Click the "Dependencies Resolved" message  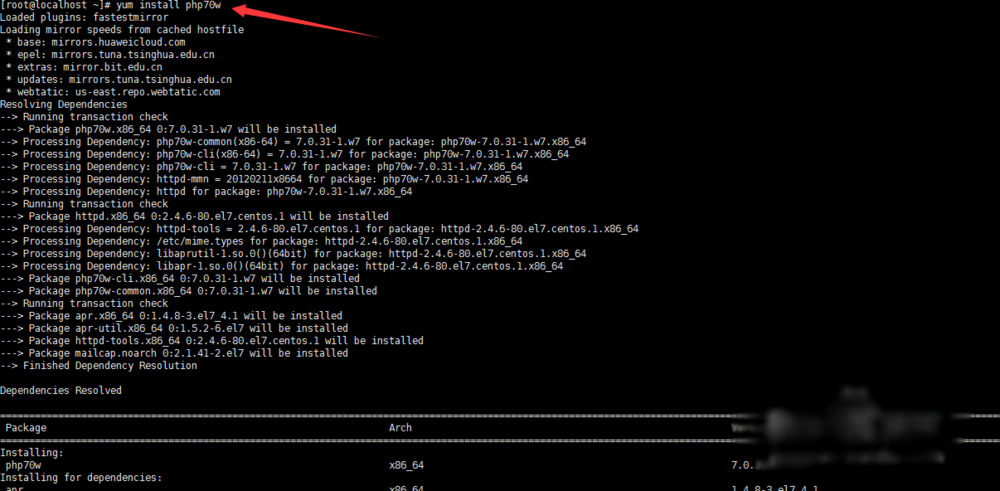tap(61, 391)
